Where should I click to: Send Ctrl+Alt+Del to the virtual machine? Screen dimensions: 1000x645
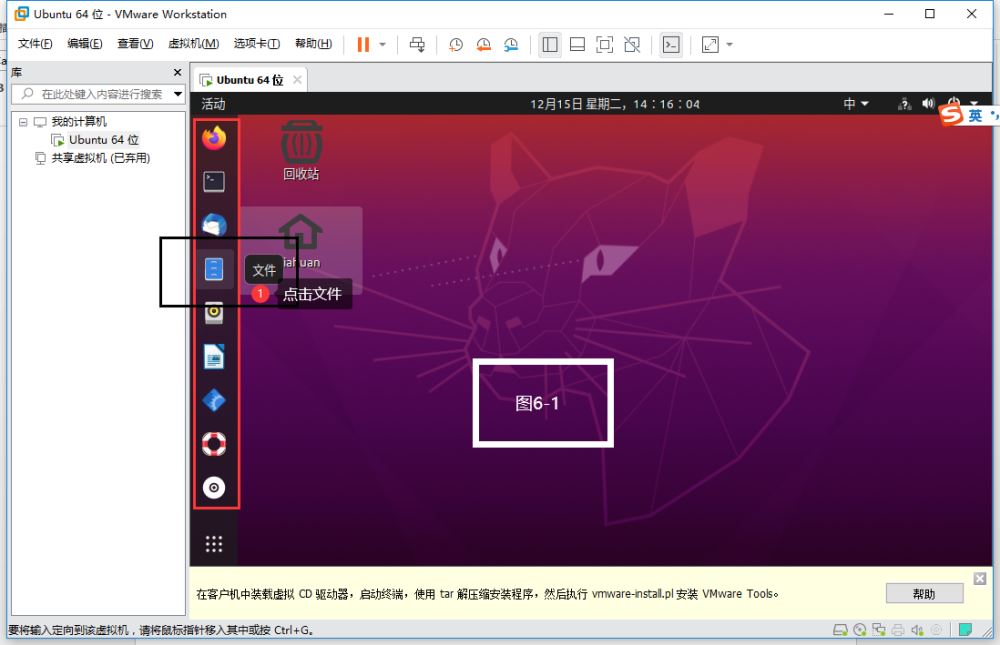click(x=417, y=45)
